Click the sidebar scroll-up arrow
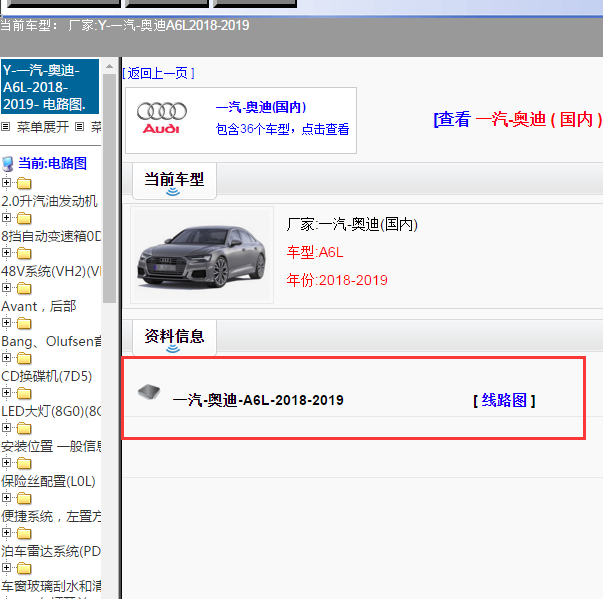The image size is (603, 599). 110,66
